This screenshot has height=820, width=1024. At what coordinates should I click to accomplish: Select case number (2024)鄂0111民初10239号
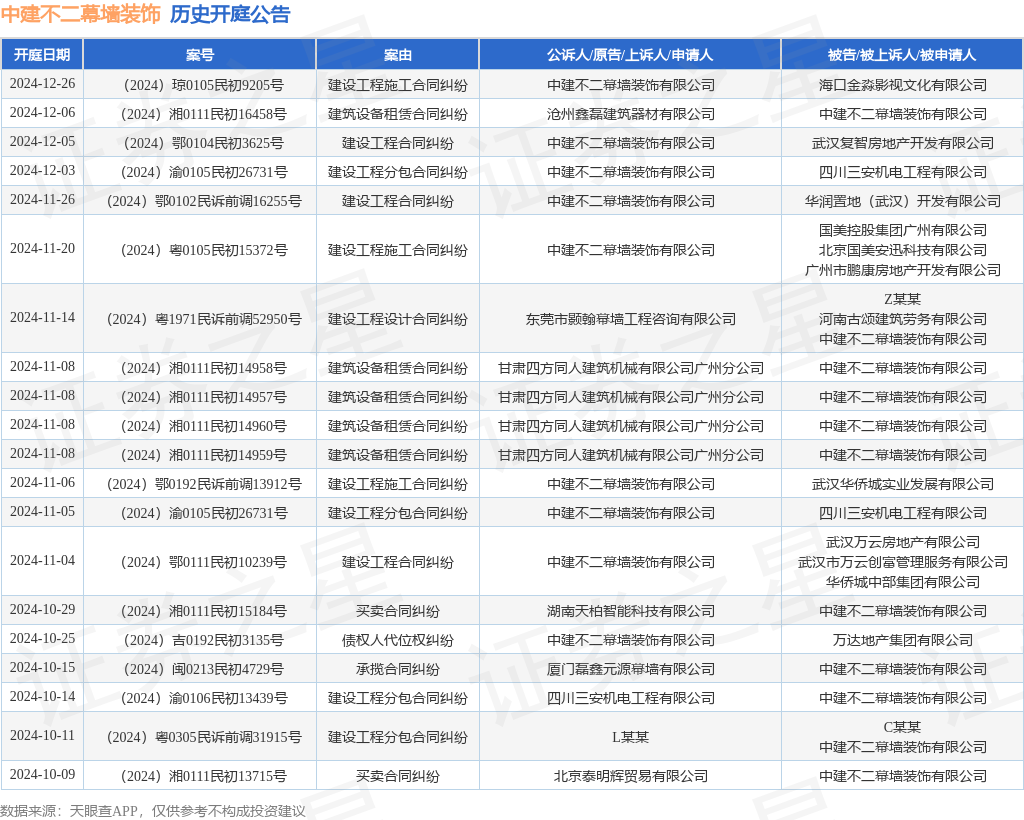coord(204,562)
